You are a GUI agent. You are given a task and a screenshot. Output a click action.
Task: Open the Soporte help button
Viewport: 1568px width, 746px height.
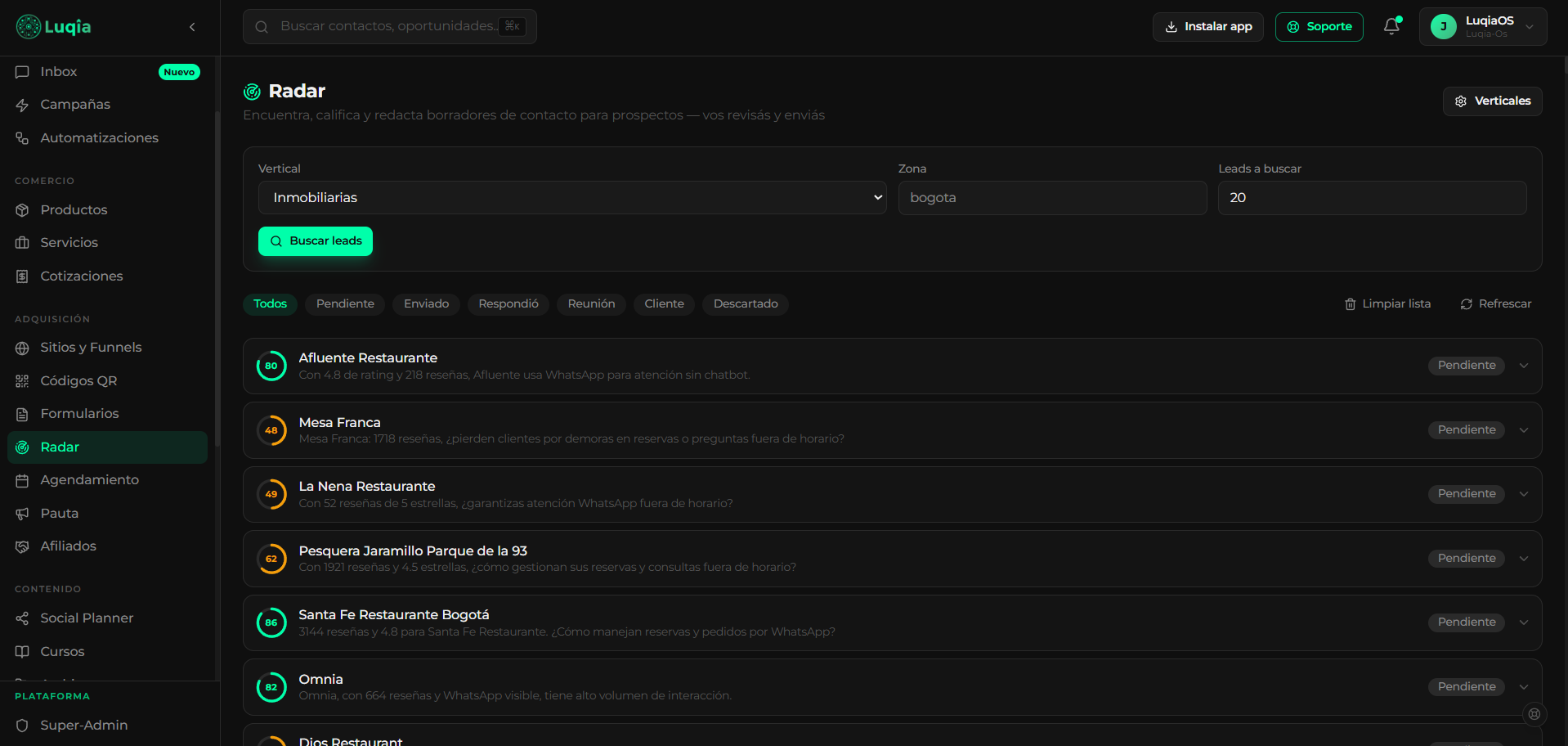(1319, 27)
